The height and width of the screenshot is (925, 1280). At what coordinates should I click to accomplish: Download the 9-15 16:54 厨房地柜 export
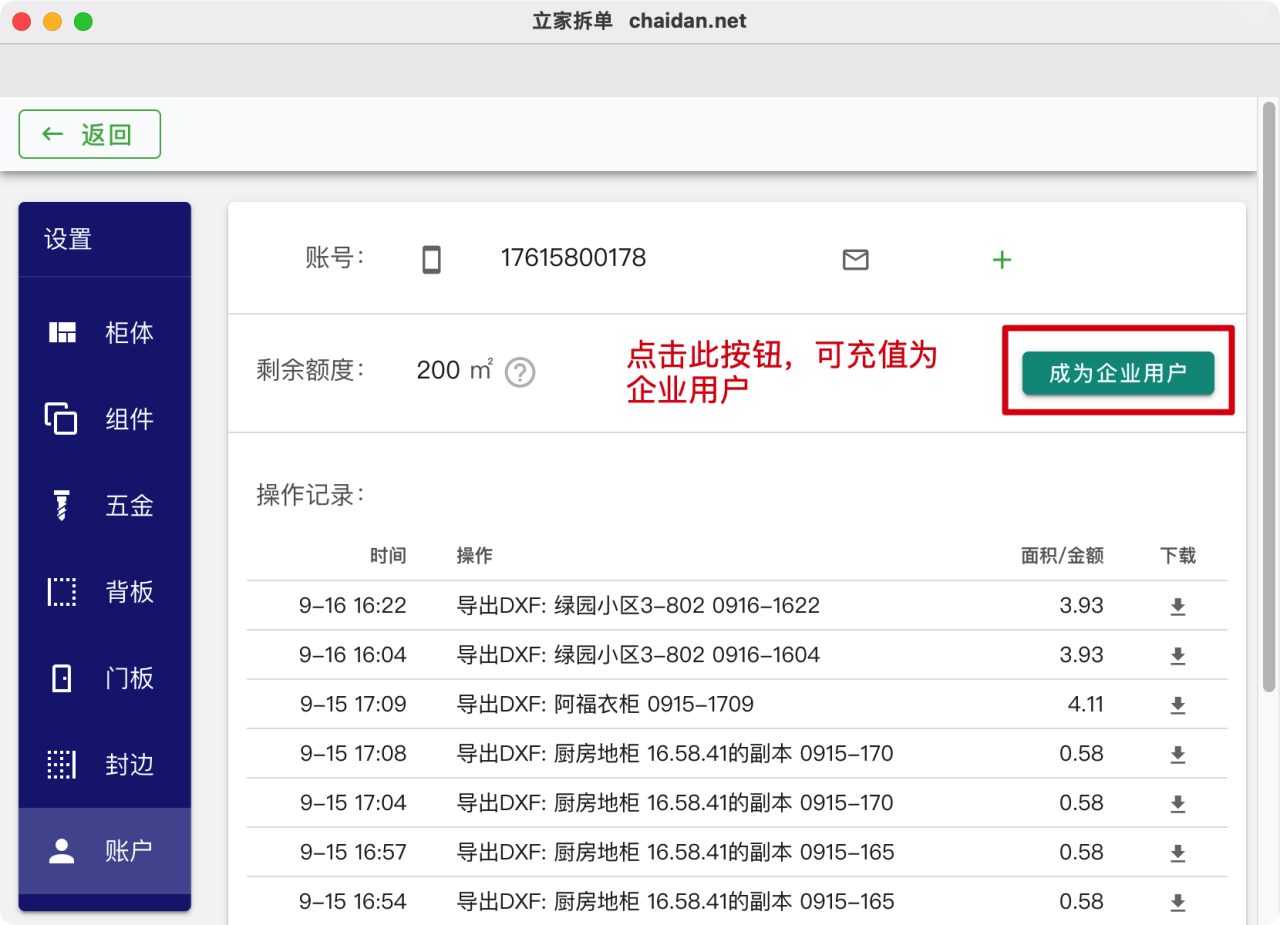(x=1177, y=902)
